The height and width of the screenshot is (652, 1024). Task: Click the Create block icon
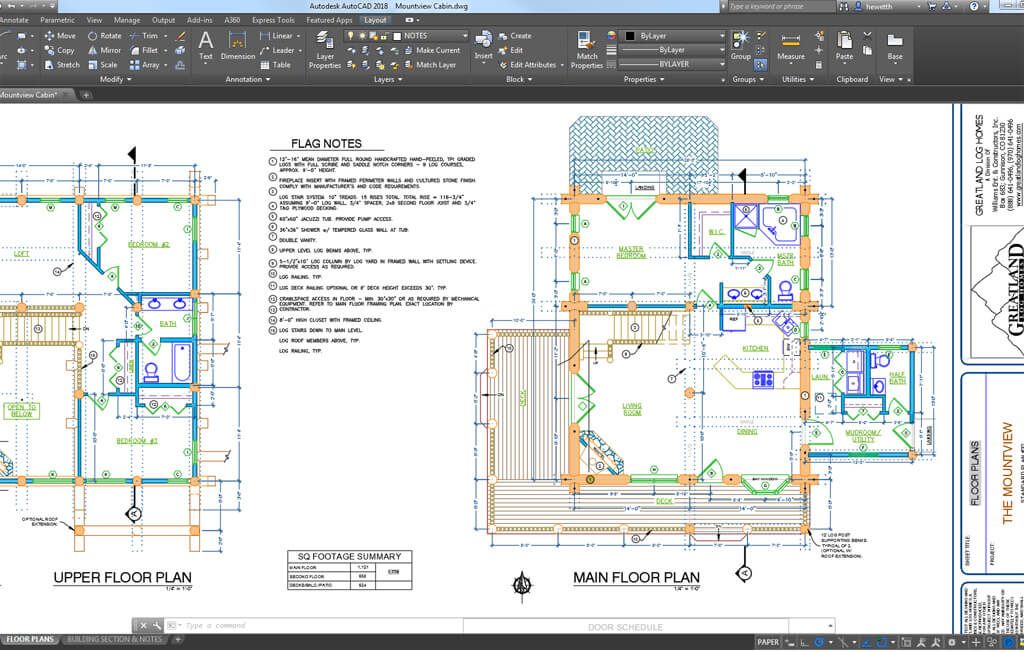pyautogui.click(x=515, y=36)
